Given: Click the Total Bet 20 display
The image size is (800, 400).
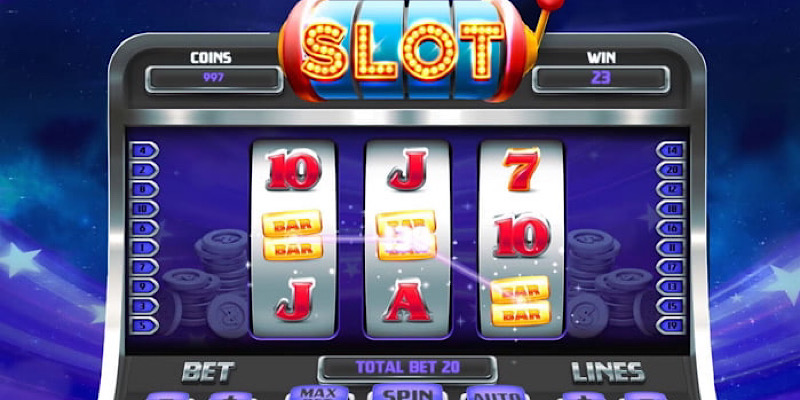Looking at the screenshot, I should click(x=407, y=368).
